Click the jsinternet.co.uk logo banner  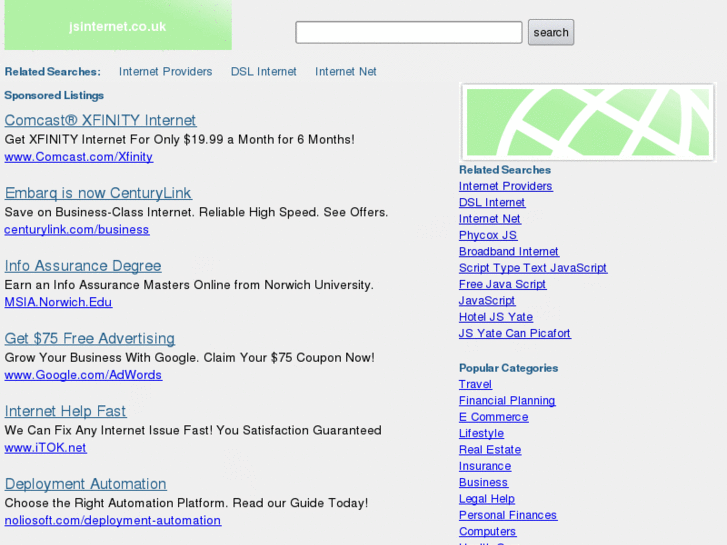coord(118,25)
